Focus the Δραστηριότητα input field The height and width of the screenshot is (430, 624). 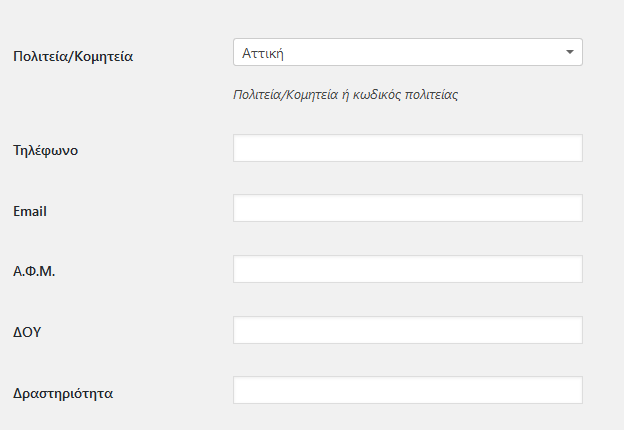[407, 390]
